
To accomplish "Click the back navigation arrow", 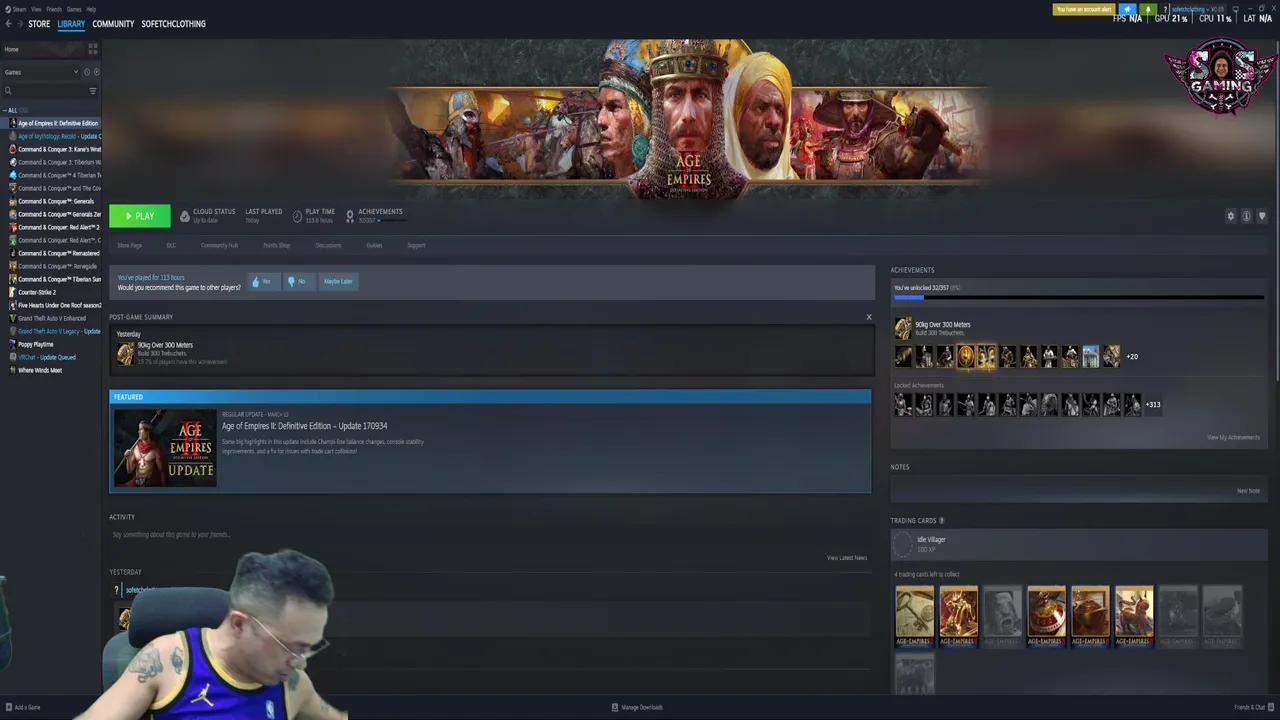I will point(8,24).
